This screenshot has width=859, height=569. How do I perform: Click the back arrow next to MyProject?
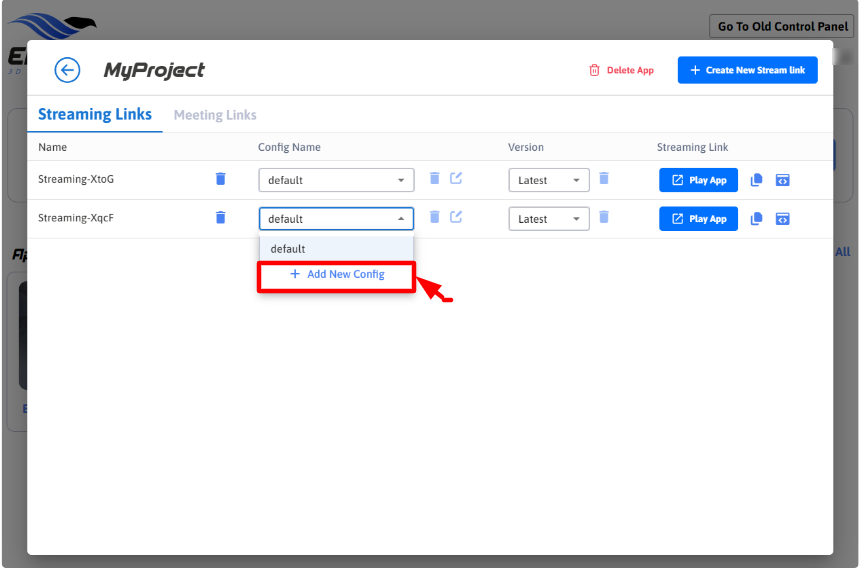(67, 70)
